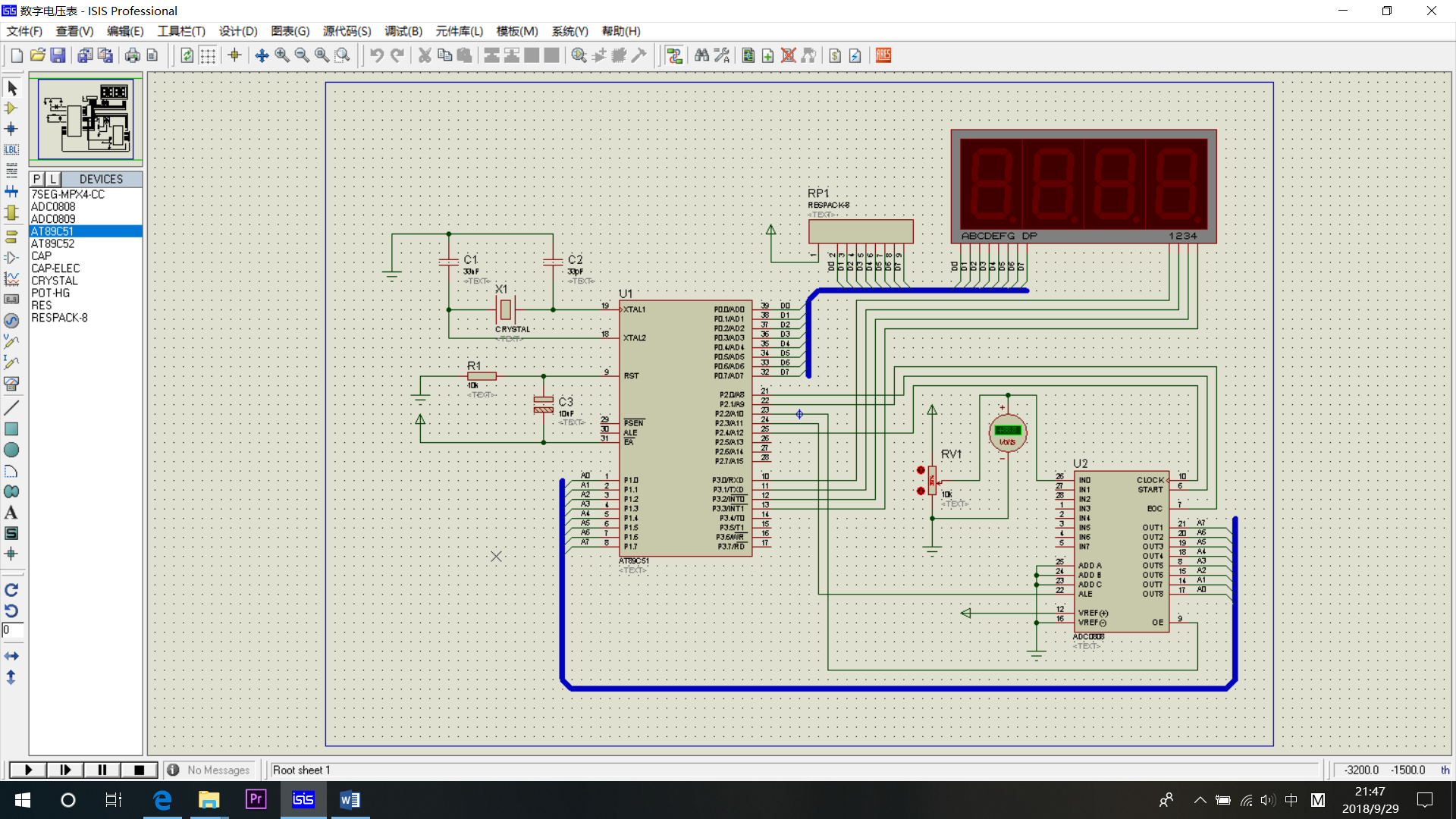Open design with folder icon
This screenshot has width=1456, height=819.
click(37, 55)
